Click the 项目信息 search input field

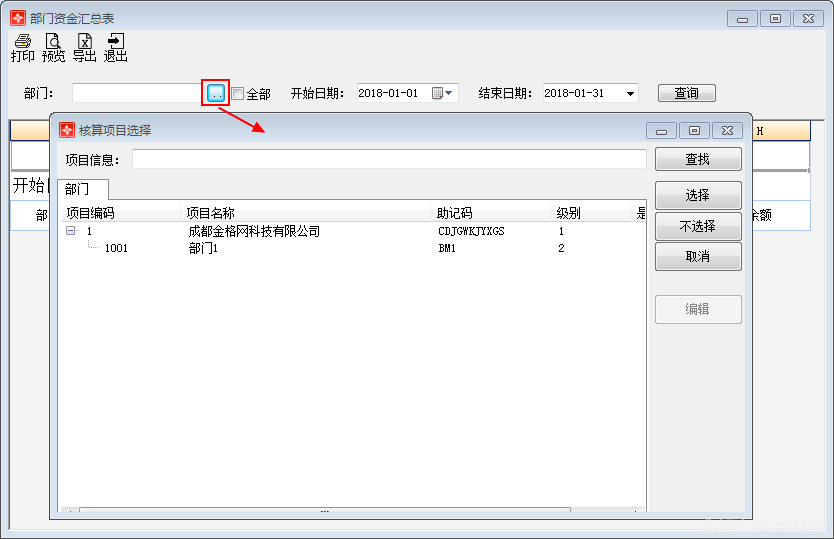[x=389, y=159]
